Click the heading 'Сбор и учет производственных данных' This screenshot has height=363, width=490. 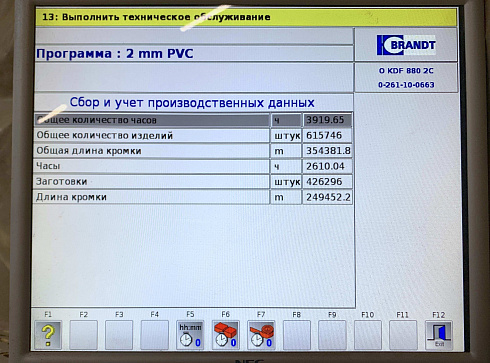point(192,102)
